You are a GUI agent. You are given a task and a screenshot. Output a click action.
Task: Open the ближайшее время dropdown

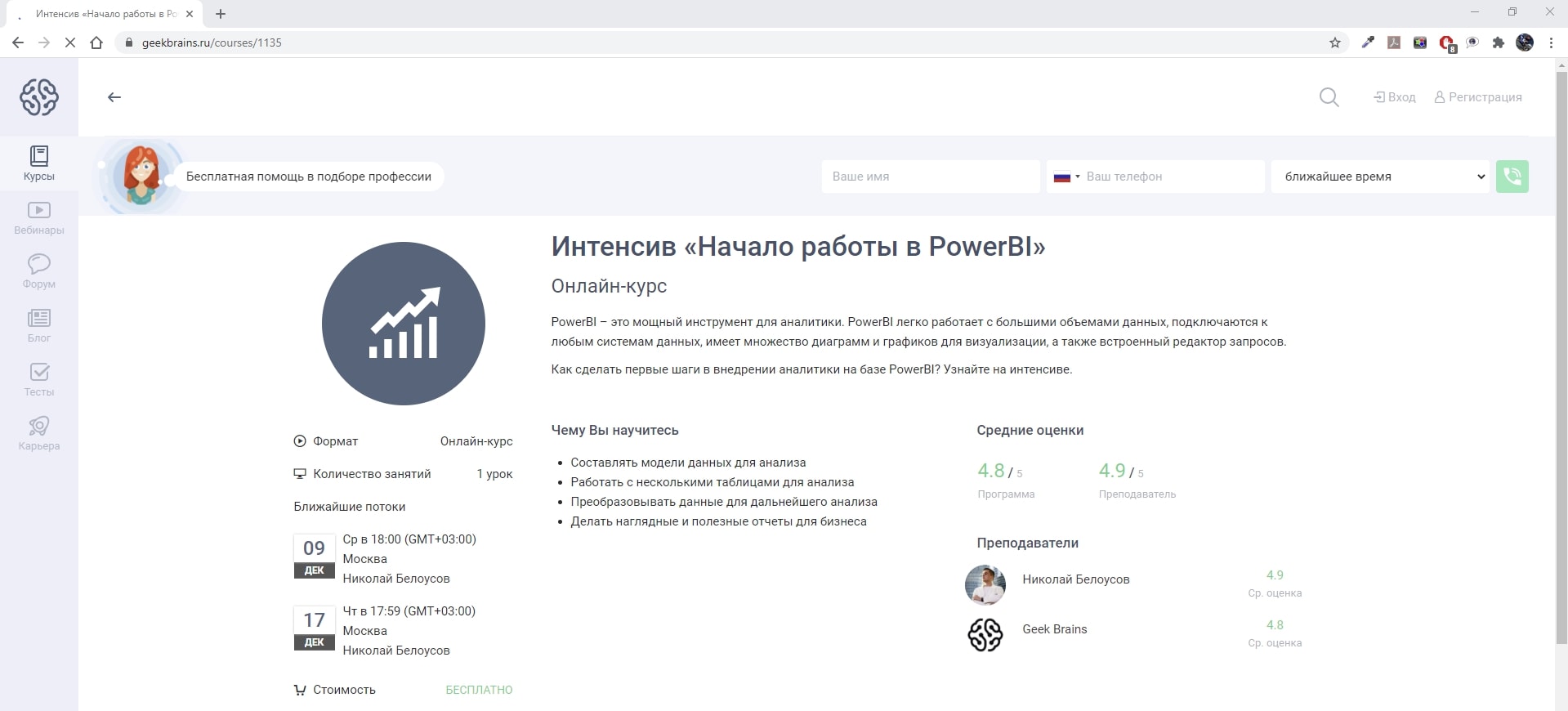click(1381, 177)
